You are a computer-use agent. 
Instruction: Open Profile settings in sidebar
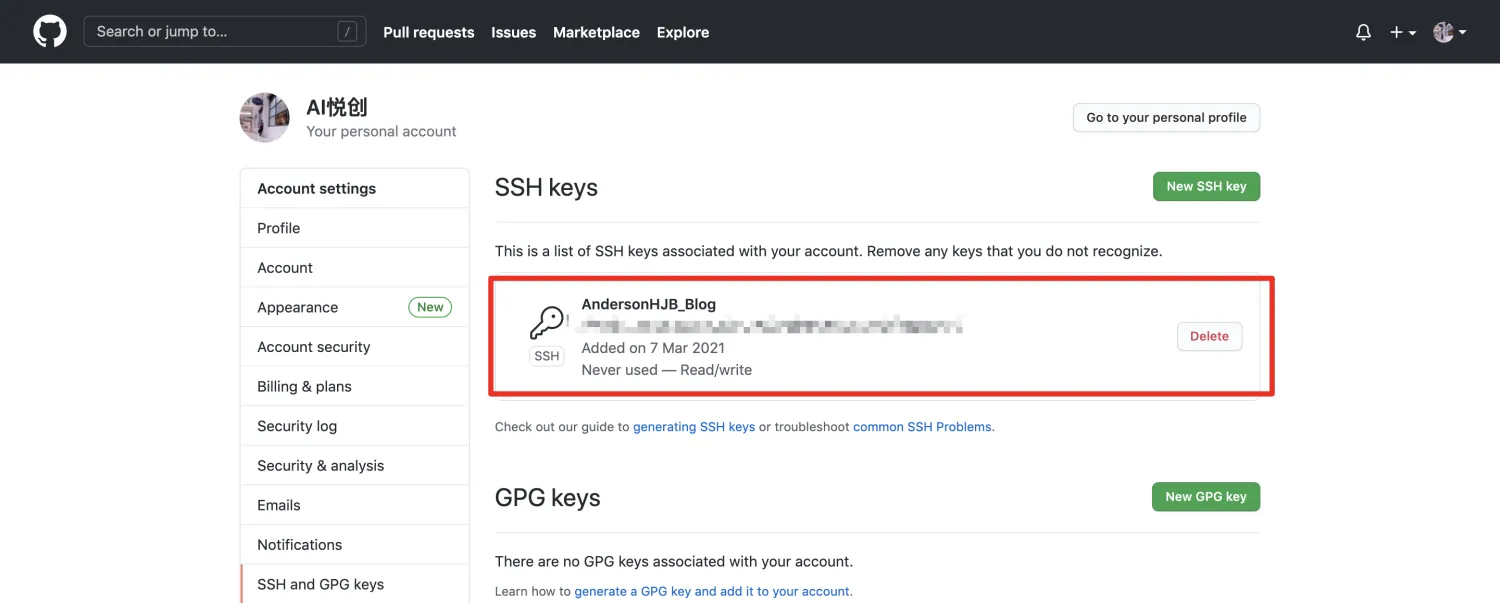click(x=355, y=228)
